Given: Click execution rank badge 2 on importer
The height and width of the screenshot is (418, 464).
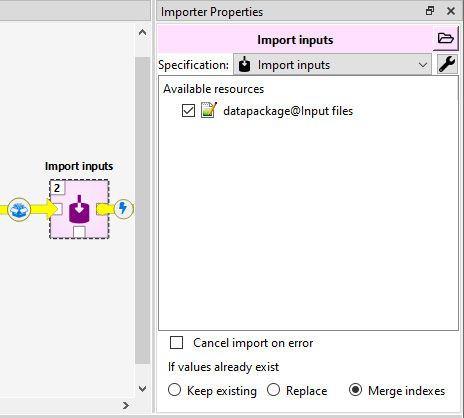Looking at the screenshot, I should [57, 188].
